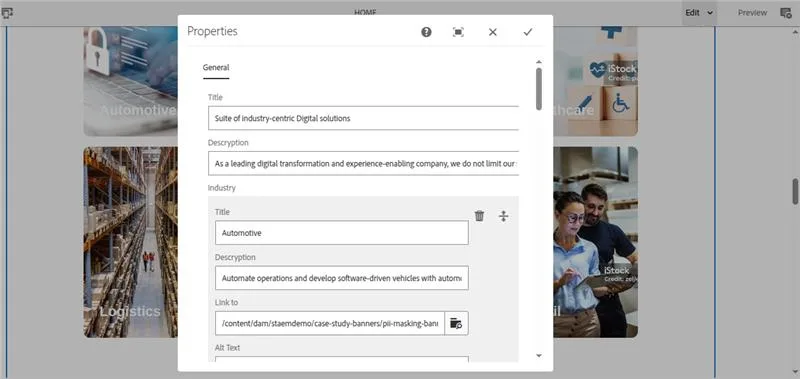
Task: Click the top Title input field
Action: tap(363, 118)
